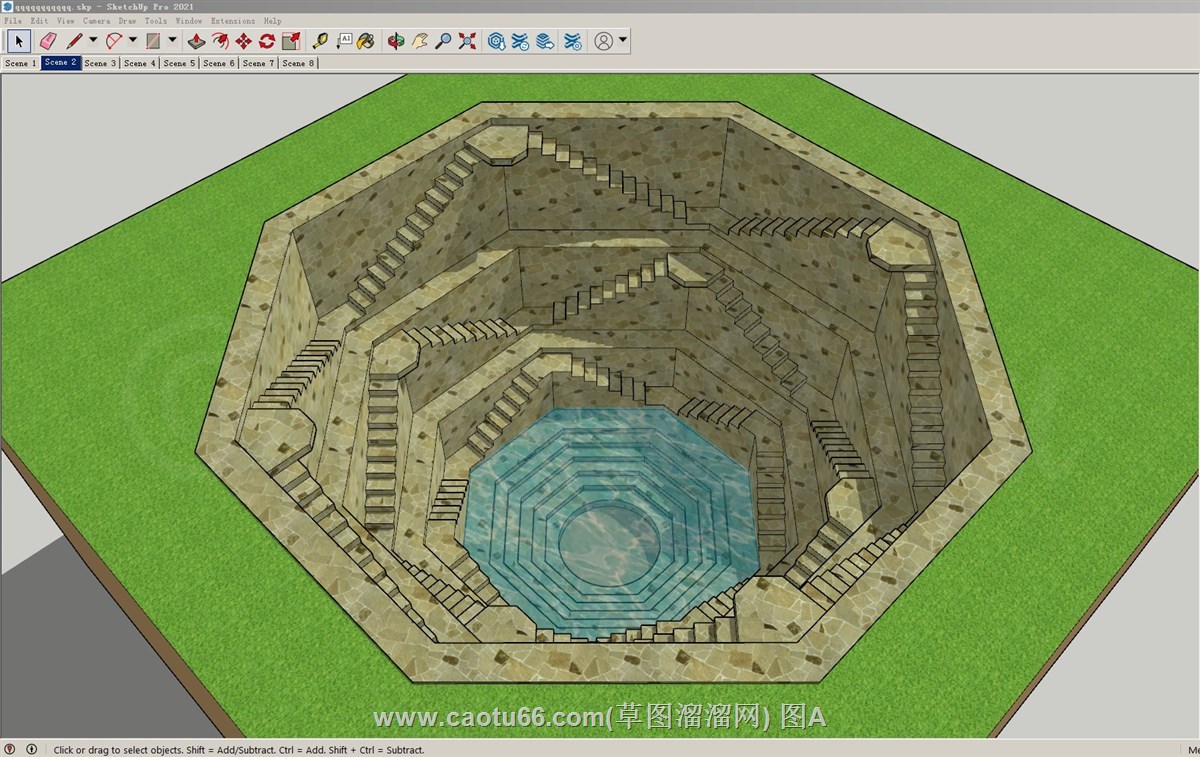Expand the line tool dropdown arrow
The width and height of the screenshot is (1200, 757).
93,41
